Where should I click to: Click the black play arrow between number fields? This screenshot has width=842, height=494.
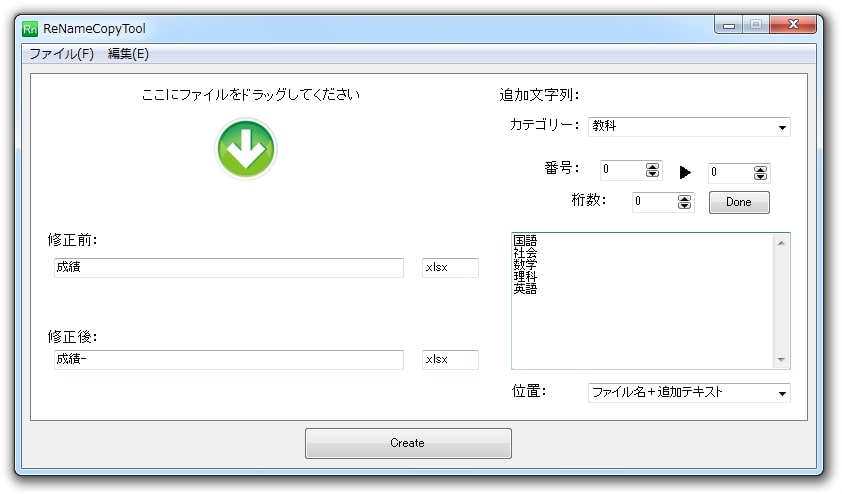(685, 172)
